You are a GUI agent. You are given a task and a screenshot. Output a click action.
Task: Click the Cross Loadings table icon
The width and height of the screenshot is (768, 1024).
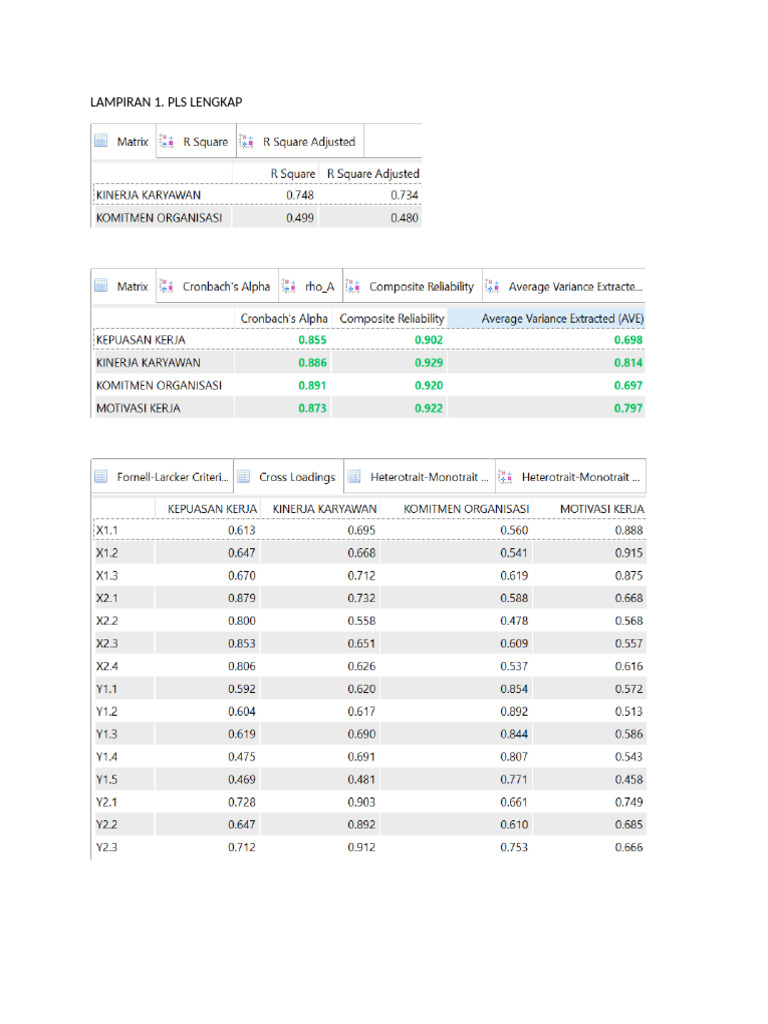(243, 477)
